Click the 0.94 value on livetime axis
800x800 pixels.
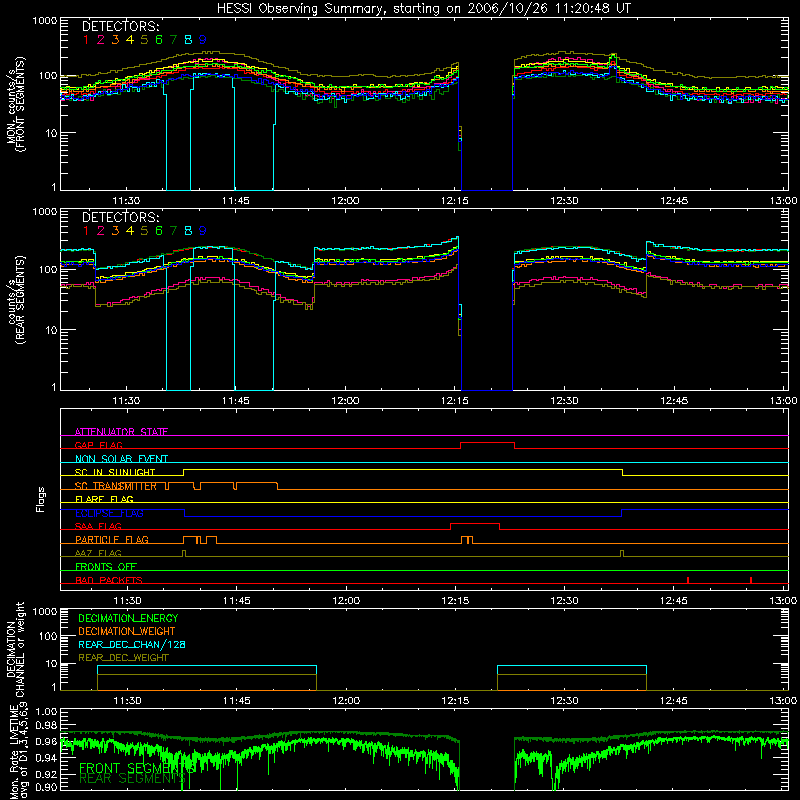click(47, 758)
